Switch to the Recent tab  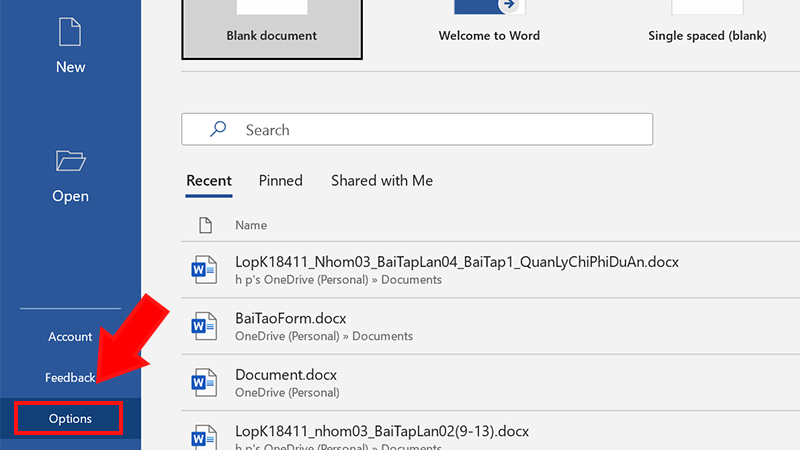pyautogui.click(x=209, y=181)
